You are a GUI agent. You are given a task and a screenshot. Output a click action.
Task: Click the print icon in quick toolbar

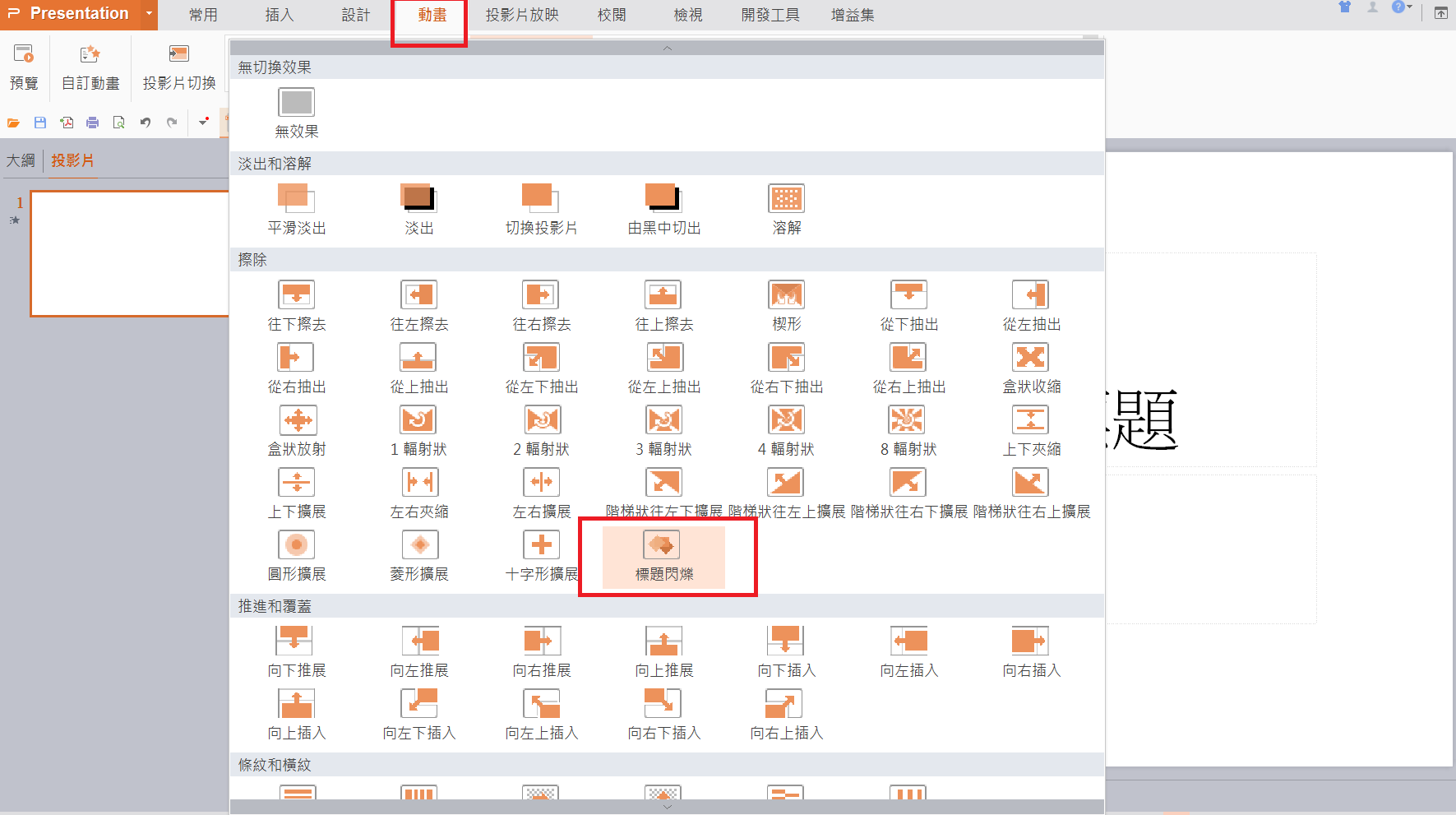point(93,123)
